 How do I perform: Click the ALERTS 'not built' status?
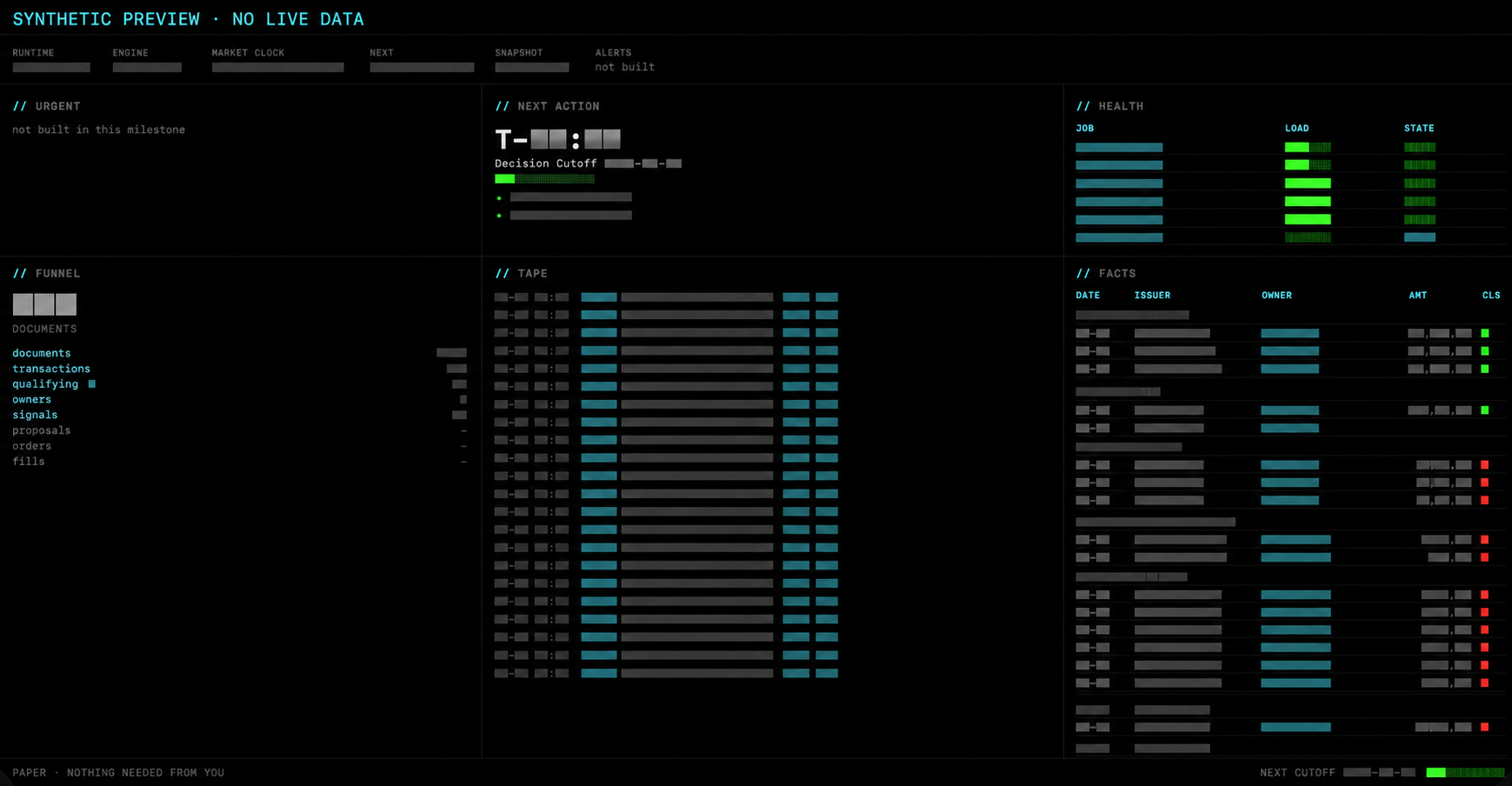pos(624,67)
